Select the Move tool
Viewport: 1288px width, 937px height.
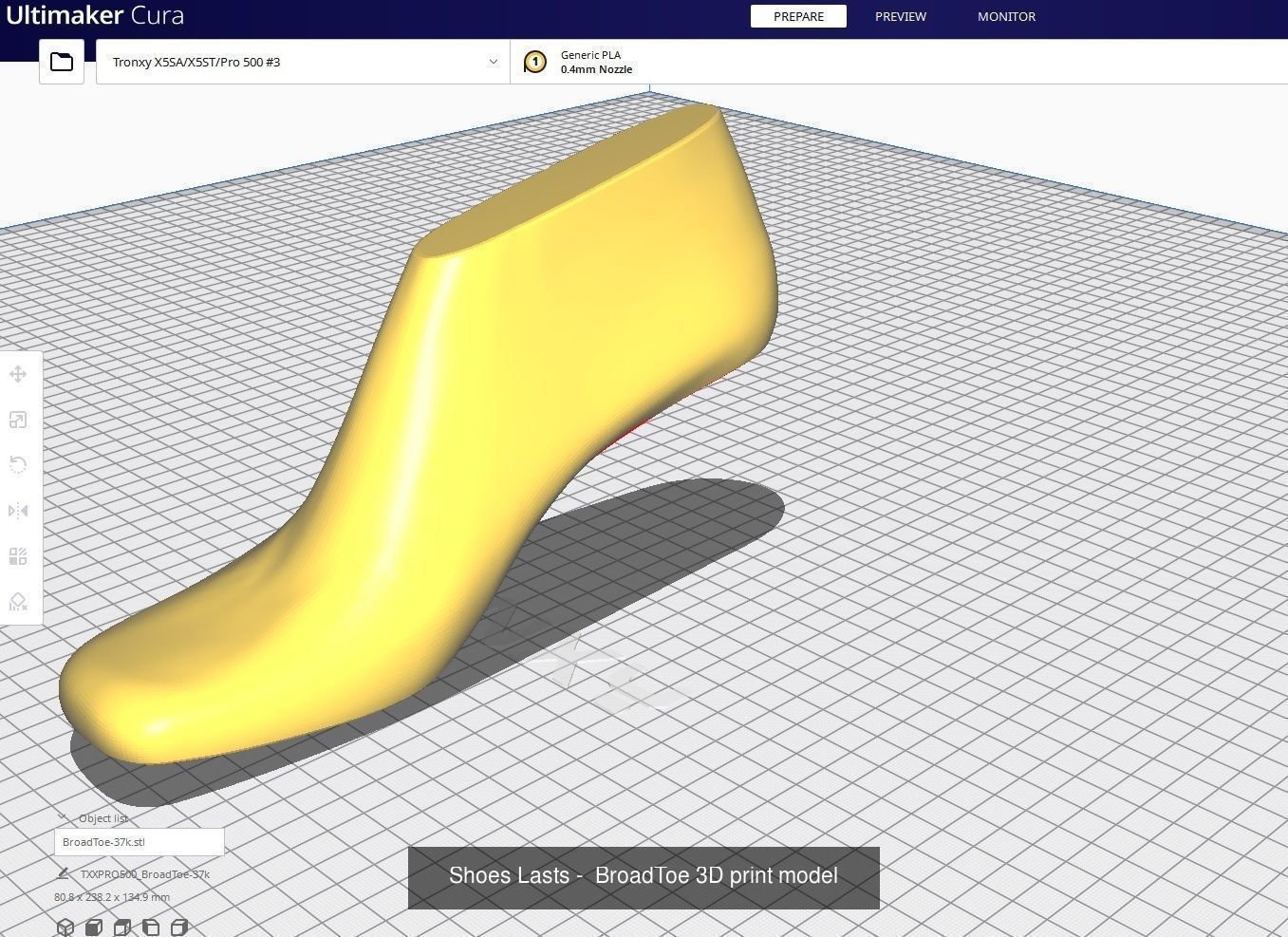[x=18, y=374]
